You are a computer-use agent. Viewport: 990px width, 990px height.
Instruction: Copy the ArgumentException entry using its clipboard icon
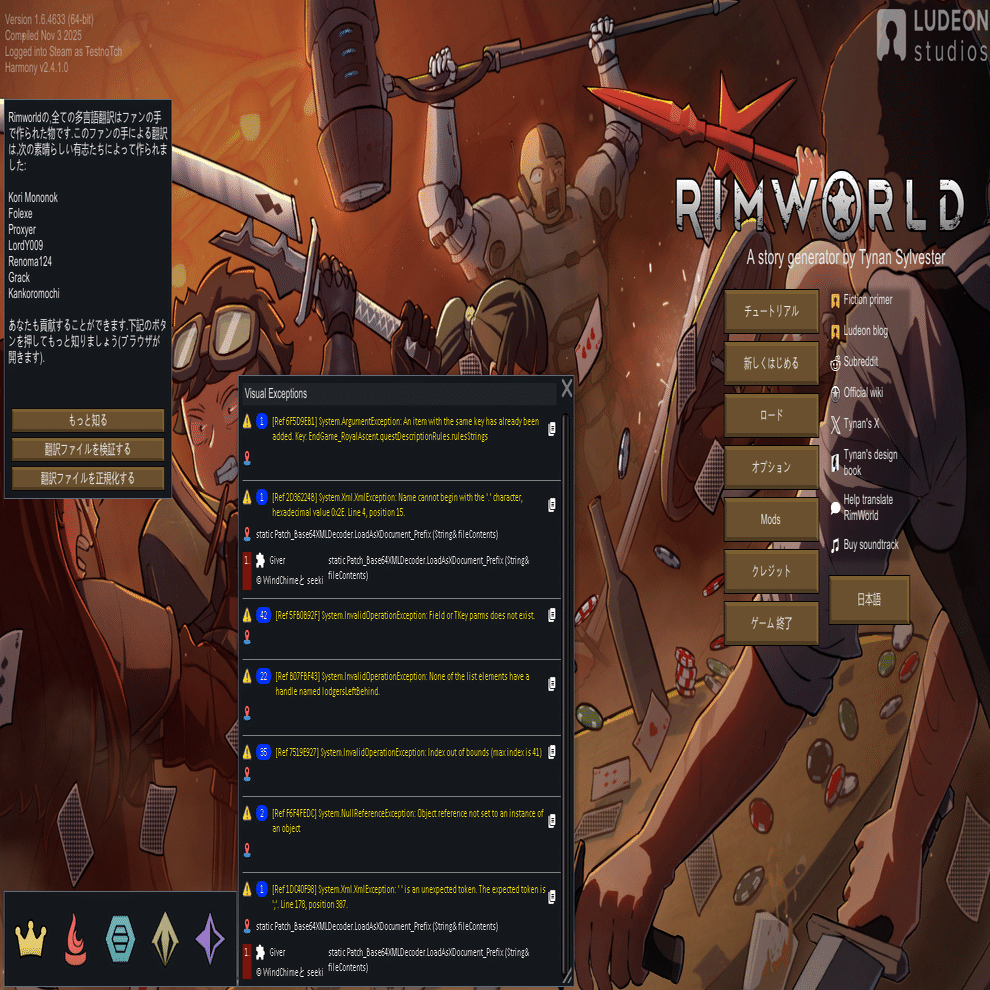[551, 428]
